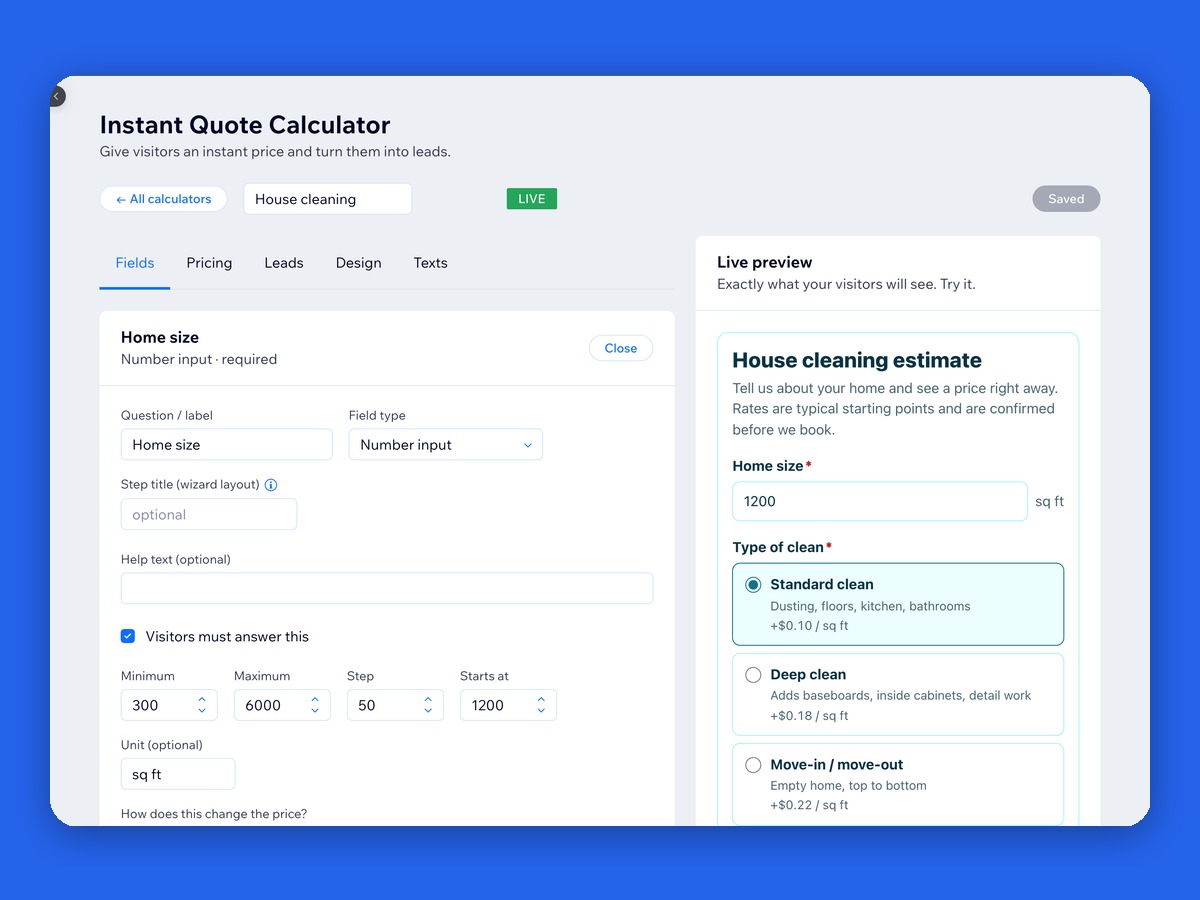Click the Step number field showing 50

click(x=395, y=705)
